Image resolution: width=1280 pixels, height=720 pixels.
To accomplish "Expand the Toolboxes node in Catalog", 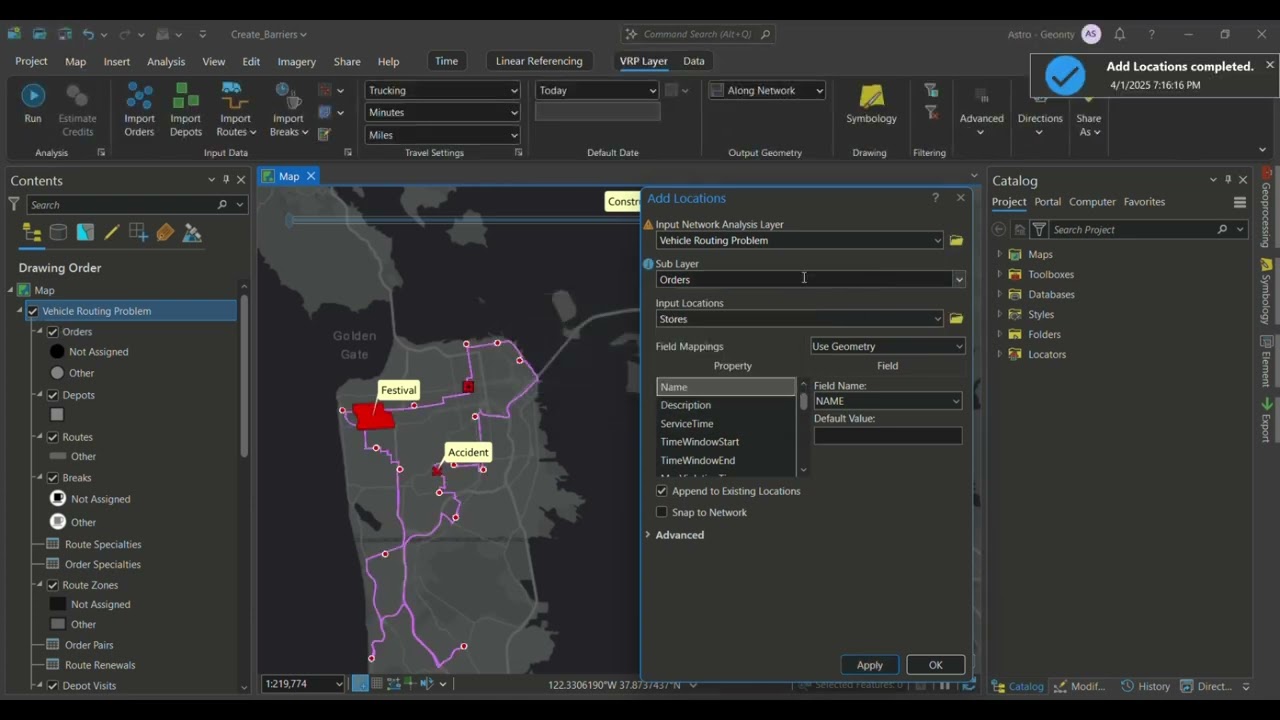I will [999, 274].
